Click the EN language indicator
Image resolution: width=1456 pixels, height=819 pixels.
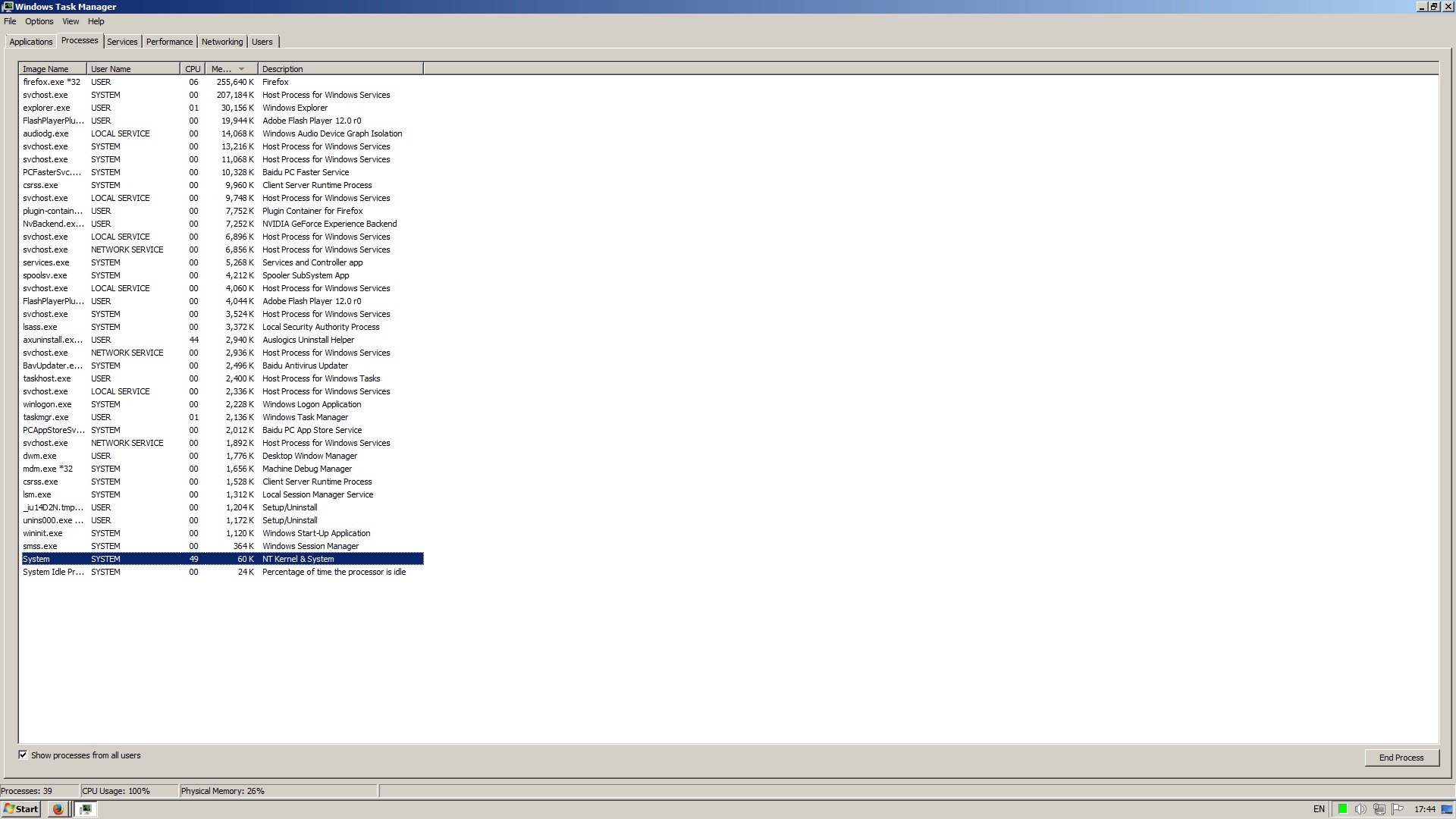1319,809
